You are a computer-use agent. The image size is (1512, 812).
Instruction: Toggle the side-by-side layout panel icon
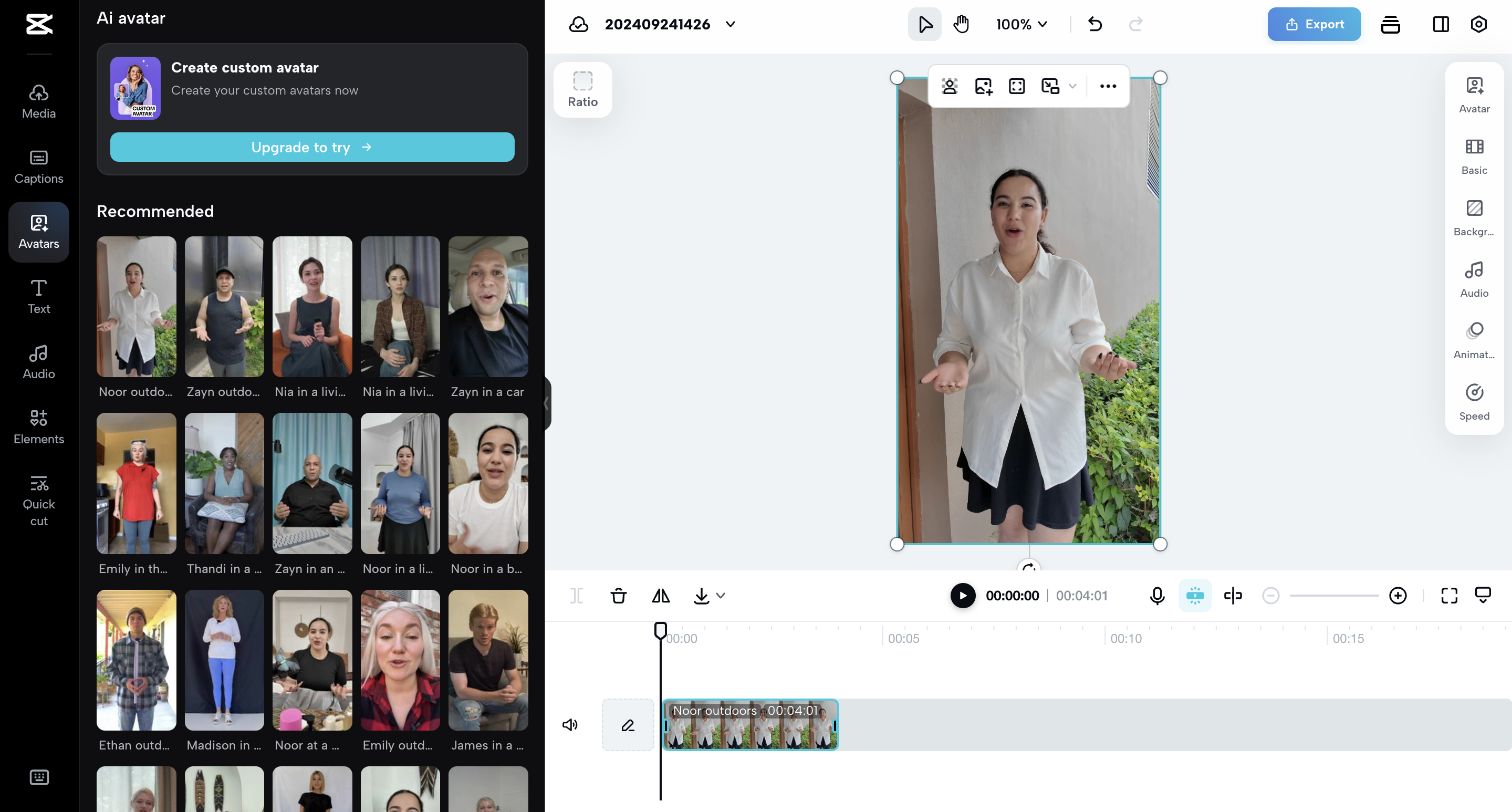[x=1441, y=24]
